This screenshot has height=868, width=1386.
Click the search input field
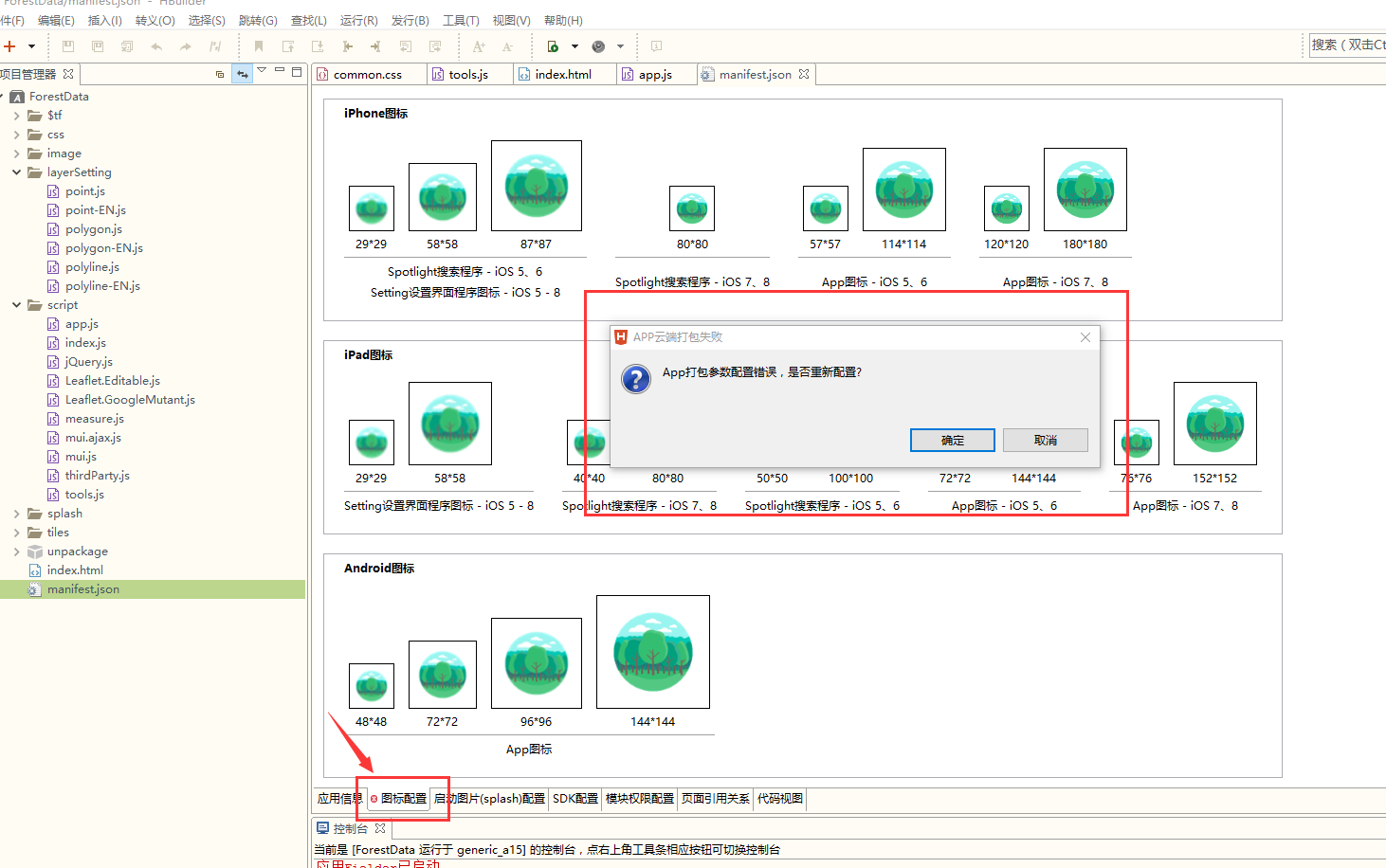(x=1347, y=45)
